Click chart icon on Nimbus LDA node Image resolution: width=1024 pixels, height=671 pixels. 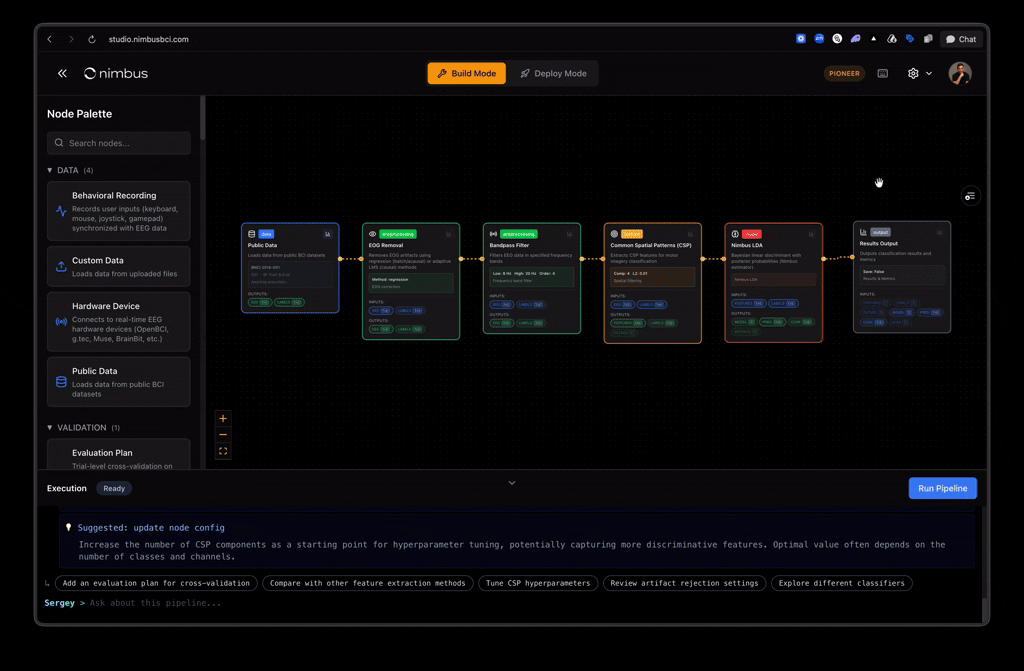[x=811, y=234]
